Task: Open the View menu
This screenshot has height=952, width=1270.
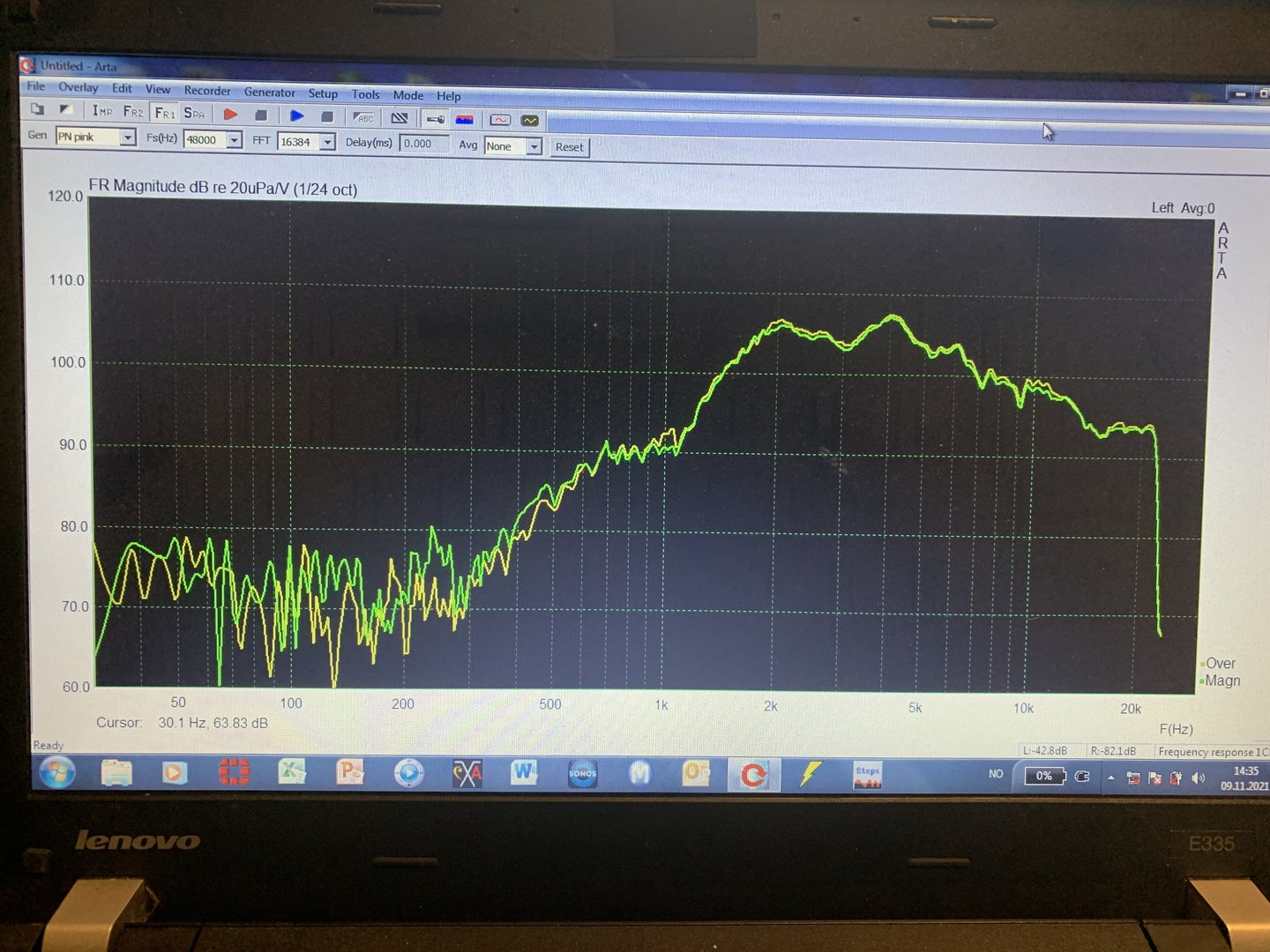Action: (158, 89)
